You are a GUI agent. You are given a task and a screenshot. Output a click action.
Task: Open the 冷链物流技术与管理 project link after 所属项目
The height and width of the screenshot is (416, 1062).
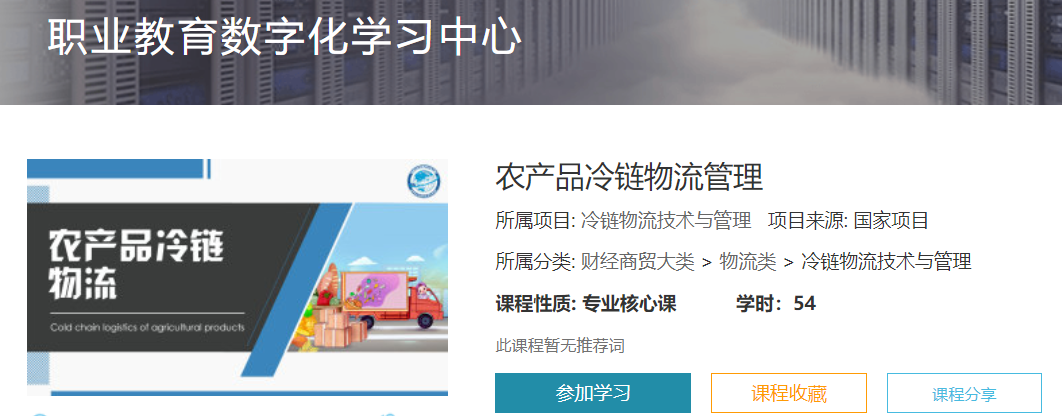point(666,221)
